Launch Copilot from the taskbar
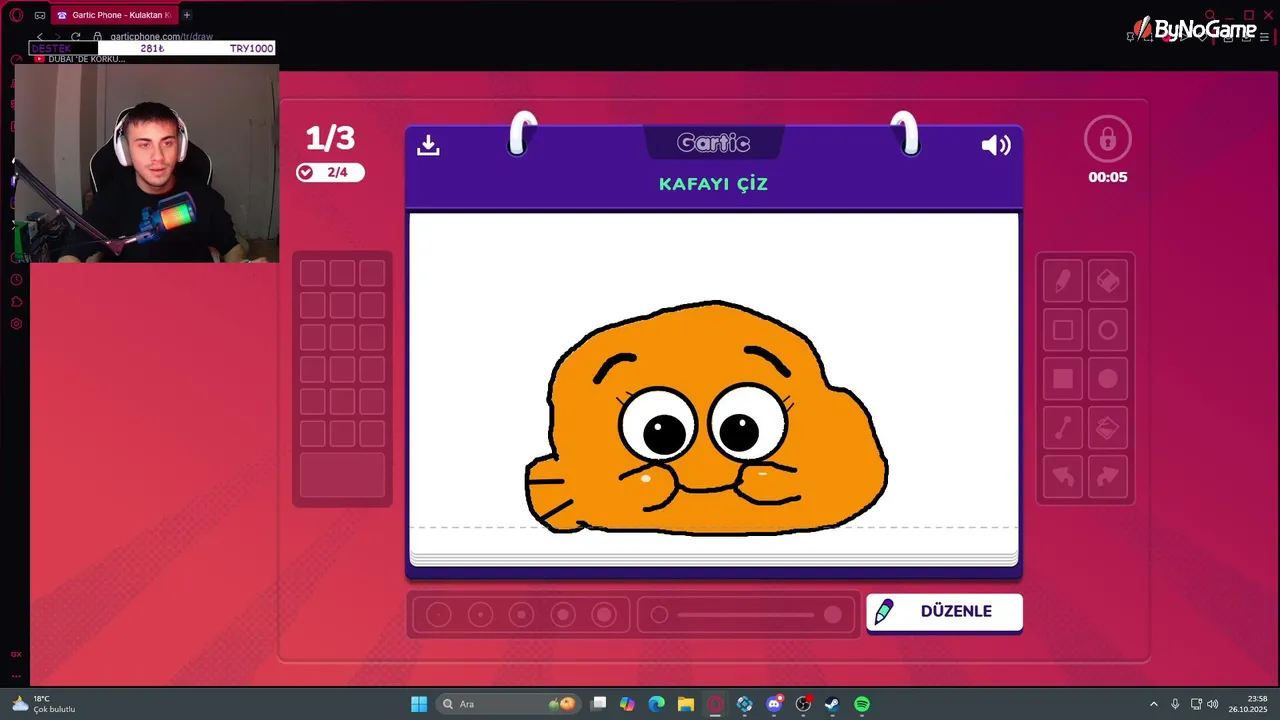The image size is (1280, 720). pos(627,704)
